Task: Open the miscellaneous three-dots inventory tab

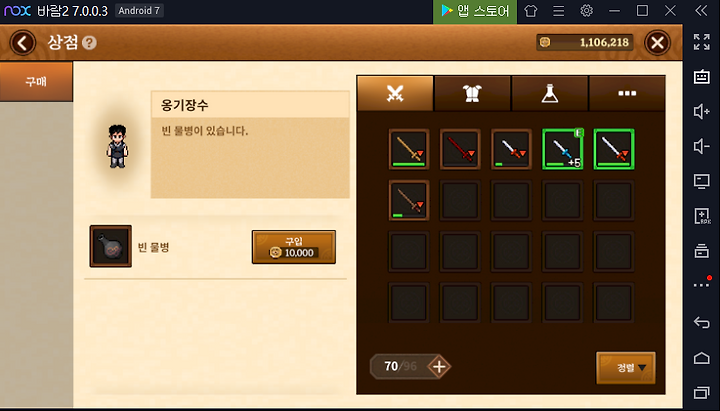Action: pos(627,93)
